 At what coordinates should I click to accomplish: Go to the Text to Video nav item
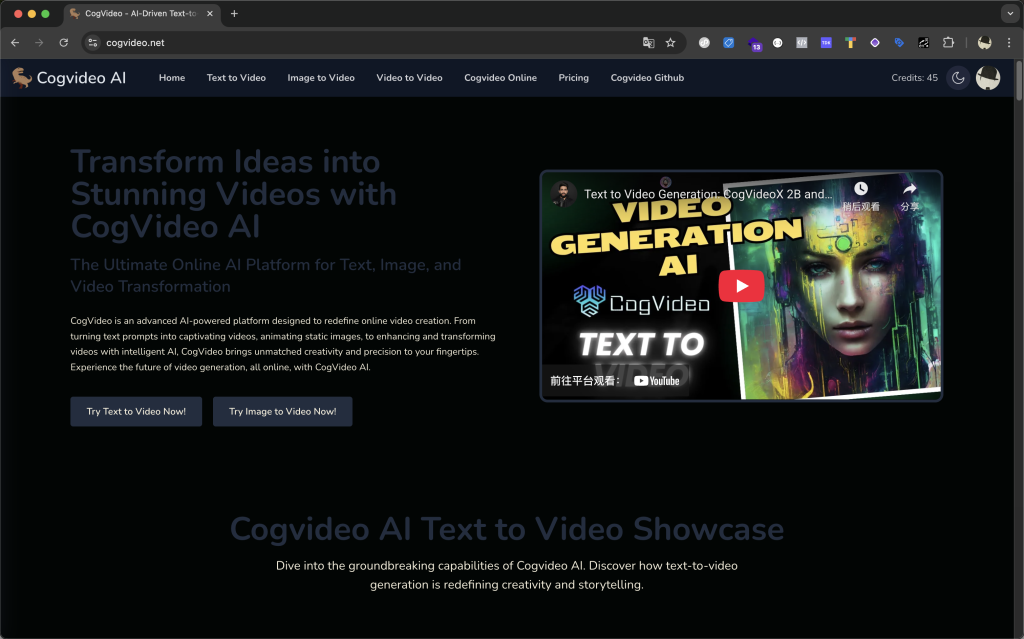click(236, 78)
